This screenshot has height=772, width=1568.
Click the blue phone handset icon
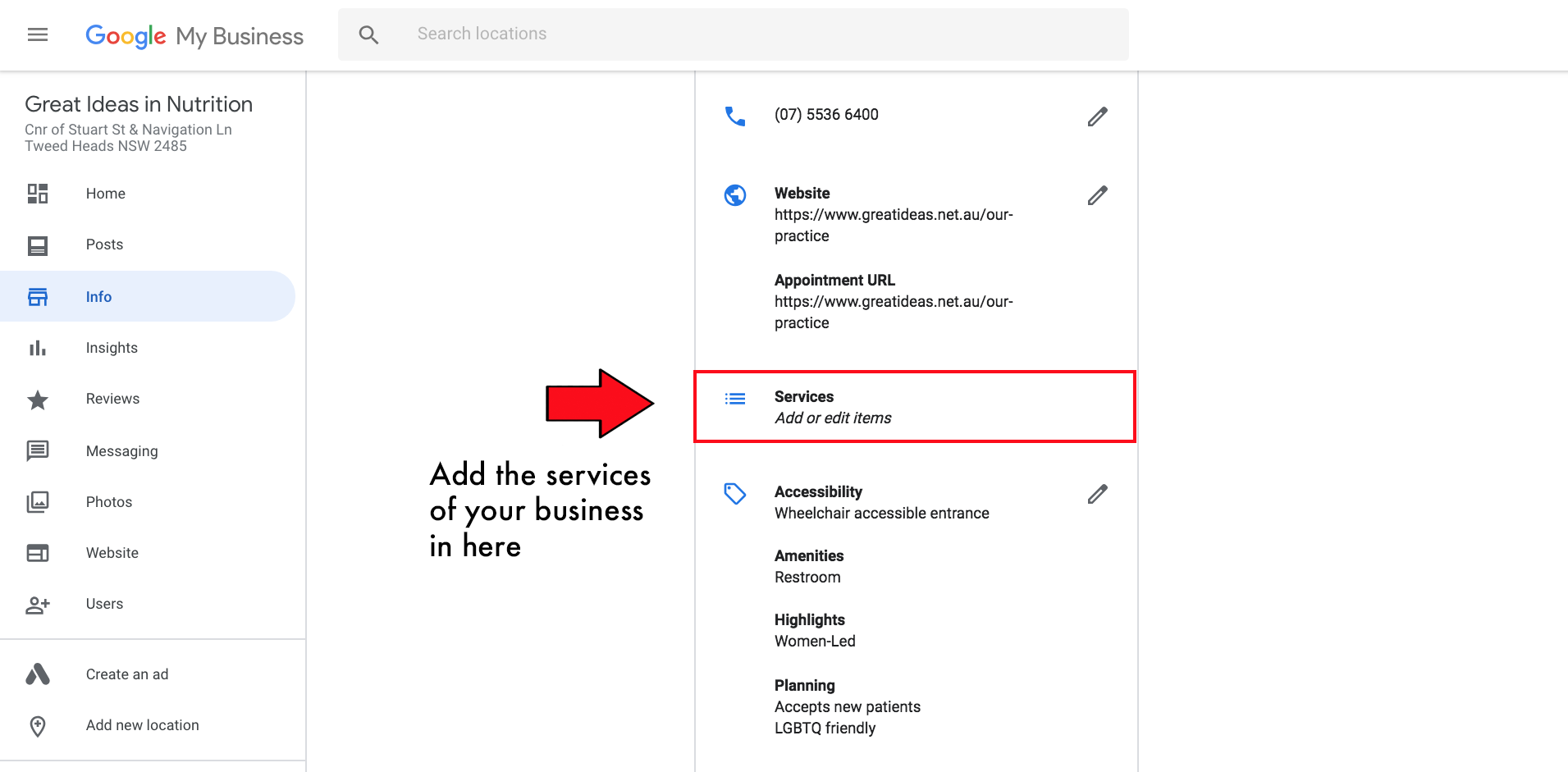pos(735,116)
